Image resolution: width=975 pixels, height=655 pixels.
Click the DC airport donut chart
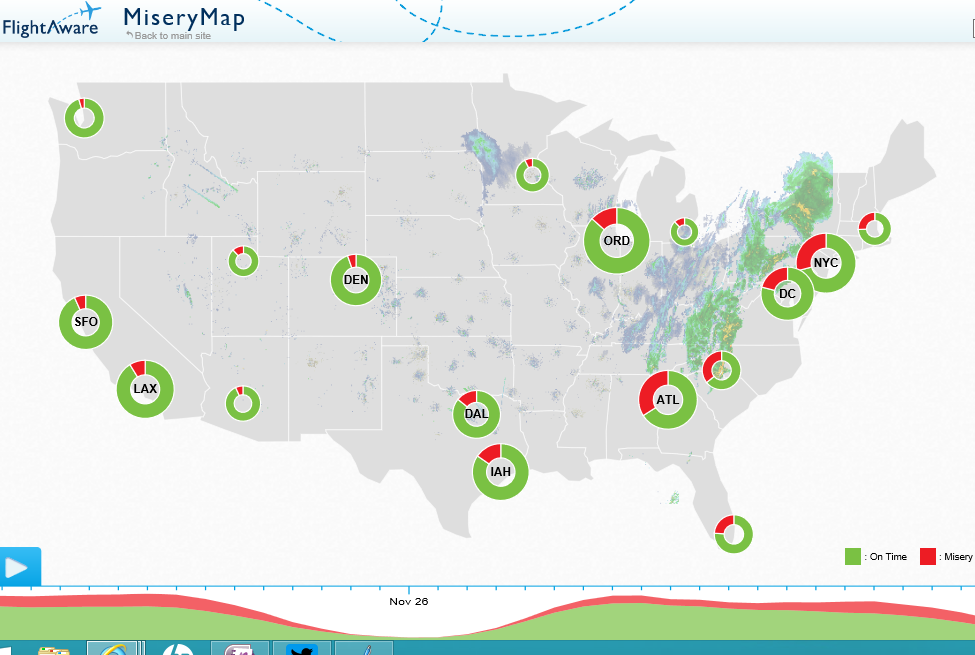tap(787, 294)
